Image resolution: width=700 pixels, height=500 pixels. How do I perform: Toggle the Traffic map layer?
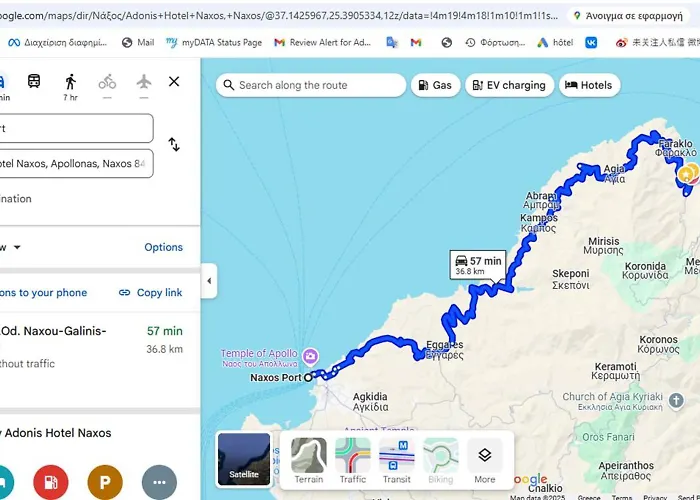[353, 461]
